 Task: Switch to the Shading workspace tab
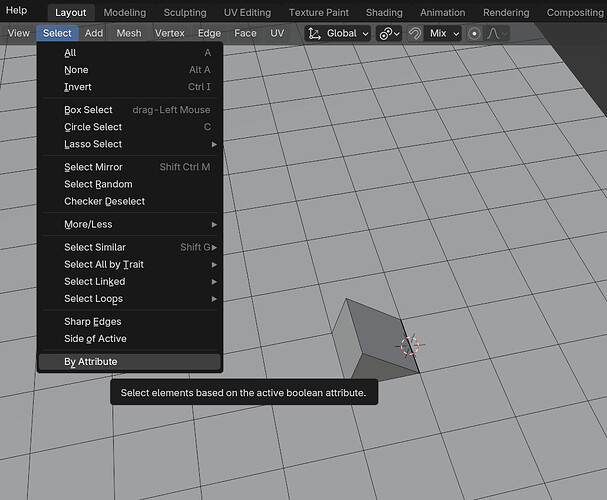point(384,13)
